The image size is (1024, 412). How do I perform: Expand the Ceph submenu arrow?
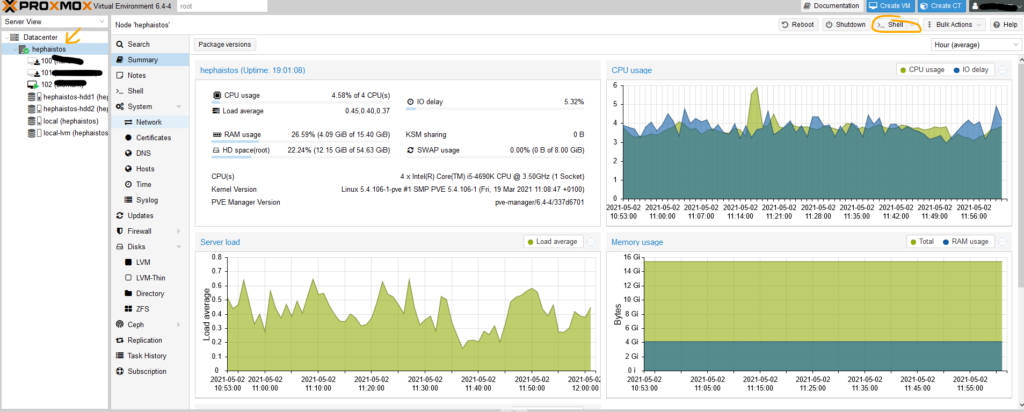click(x=178, y=325)
